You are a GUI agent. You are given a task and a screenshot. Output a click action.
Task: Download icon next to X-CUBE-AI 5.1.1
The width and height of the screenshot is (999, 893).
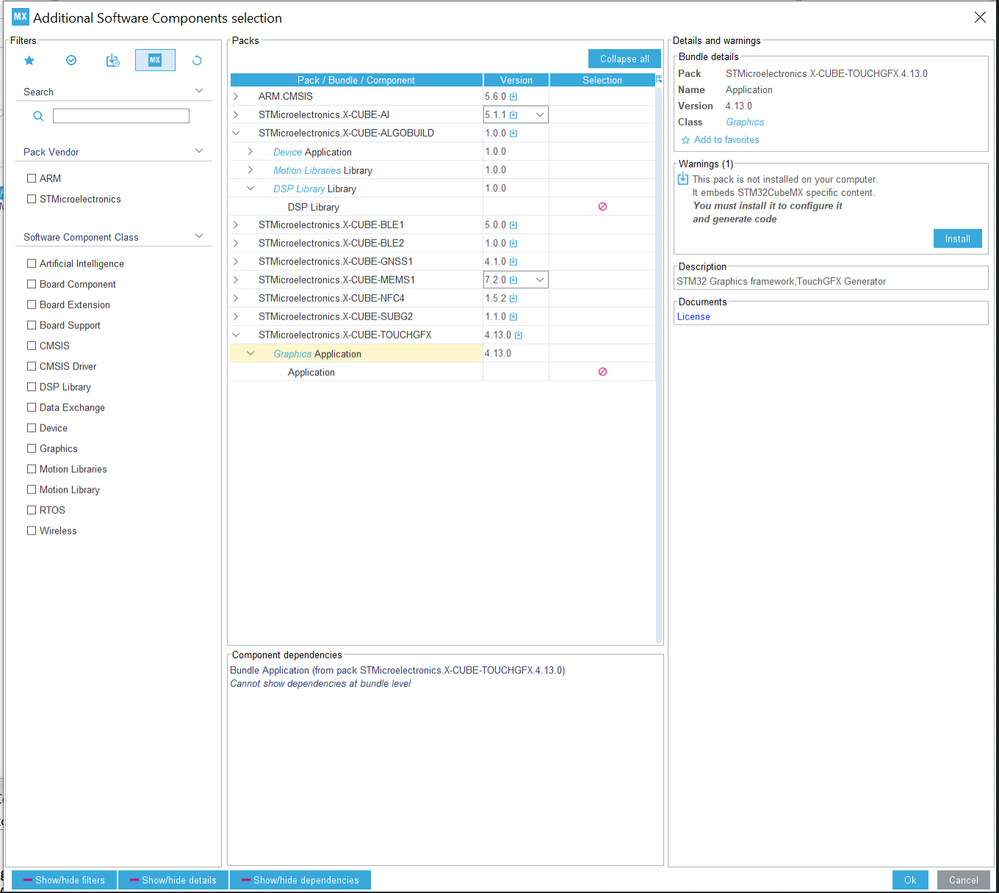(514, 115)
